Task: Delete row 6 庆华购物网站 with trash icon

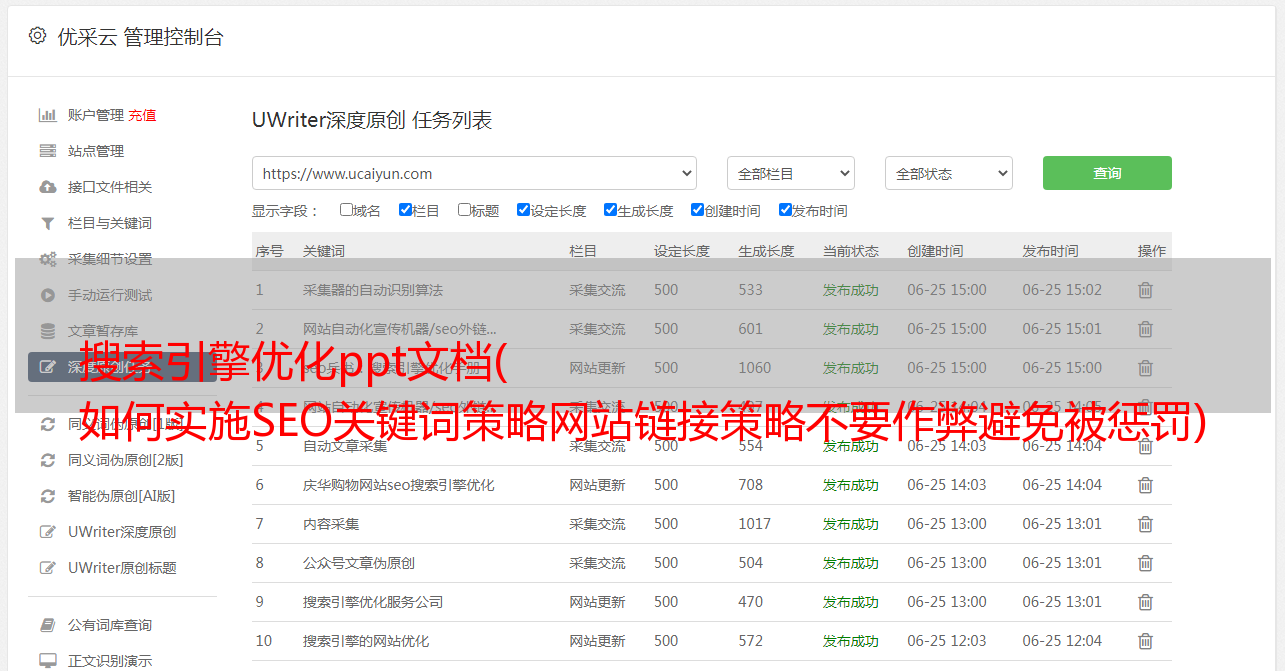Action: pyautogui.click(x=1145, y=485)
